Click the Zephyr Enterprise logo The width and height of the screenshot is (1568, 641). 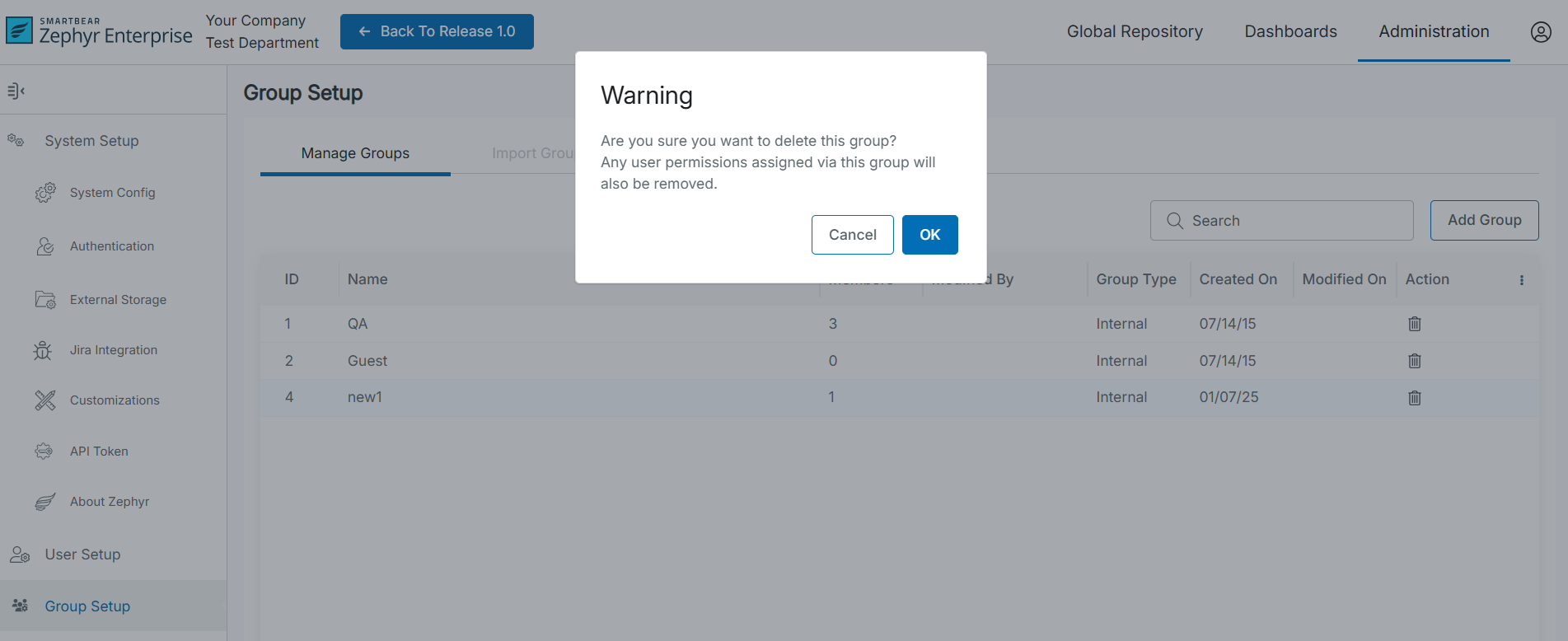[99, 31]
